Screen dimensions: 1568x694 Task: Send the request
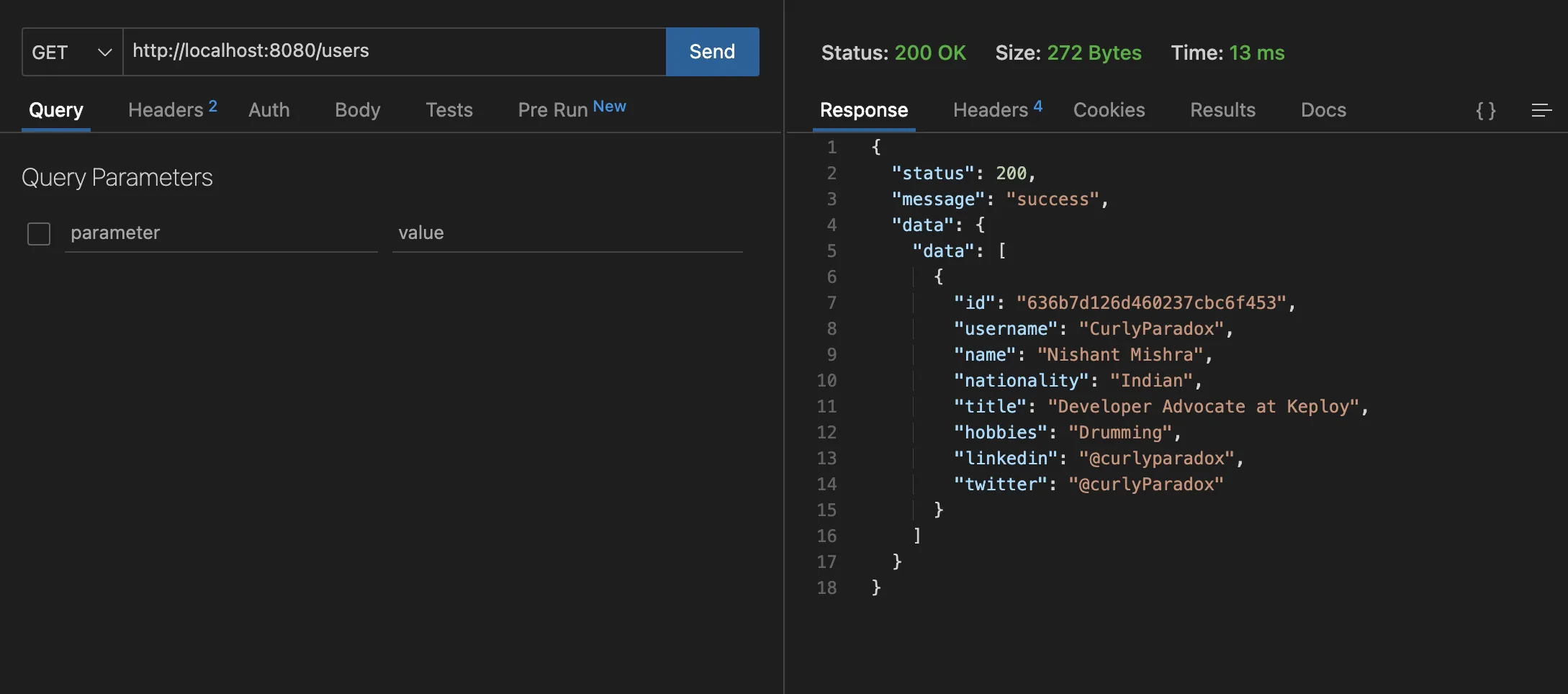712,52
